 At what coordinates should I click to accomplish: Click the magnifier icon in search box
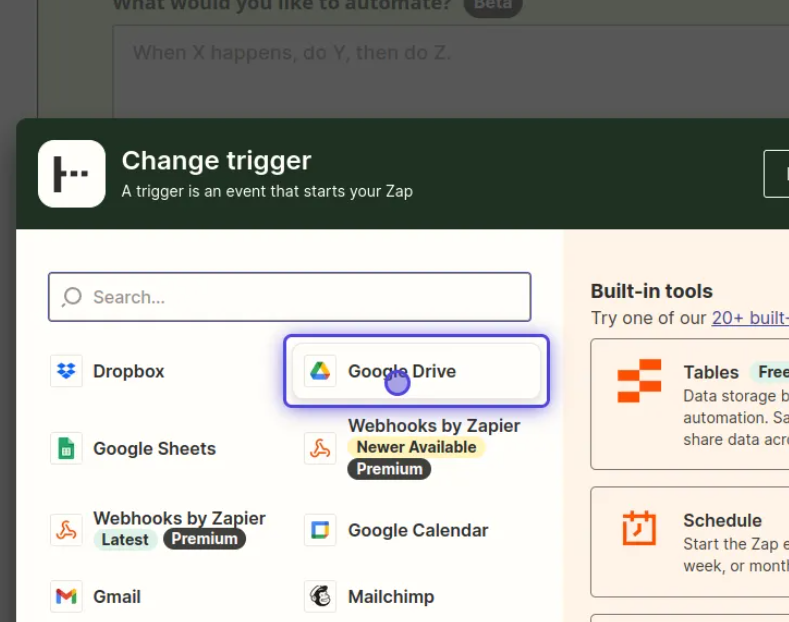[x=72, y=297]
